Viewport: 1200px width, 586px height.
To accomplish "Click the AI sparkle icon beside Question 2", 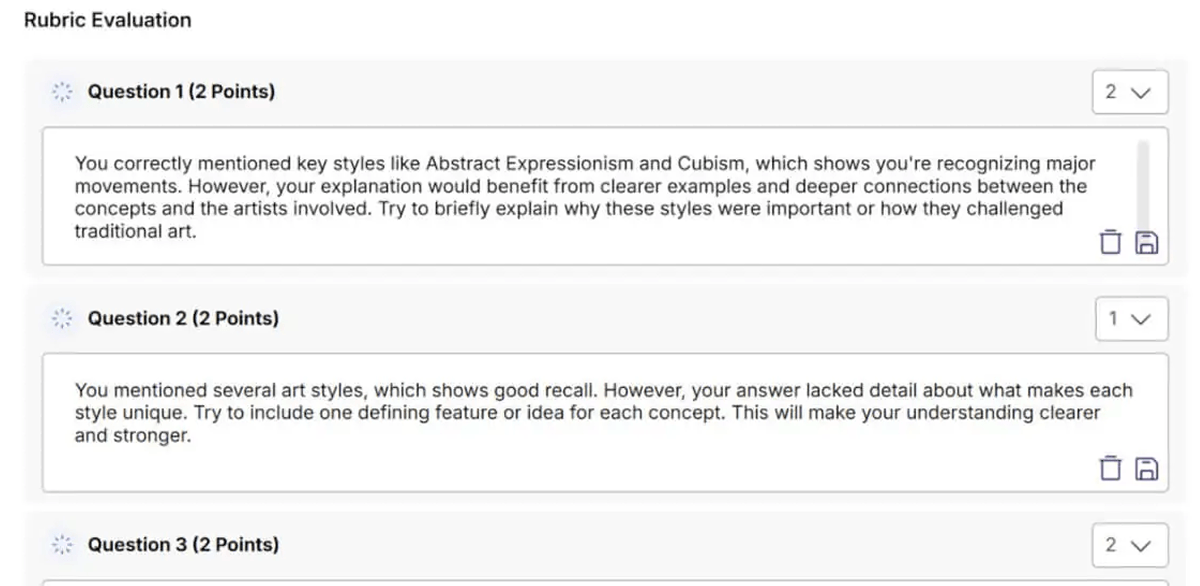I will (x=62, y=319).
